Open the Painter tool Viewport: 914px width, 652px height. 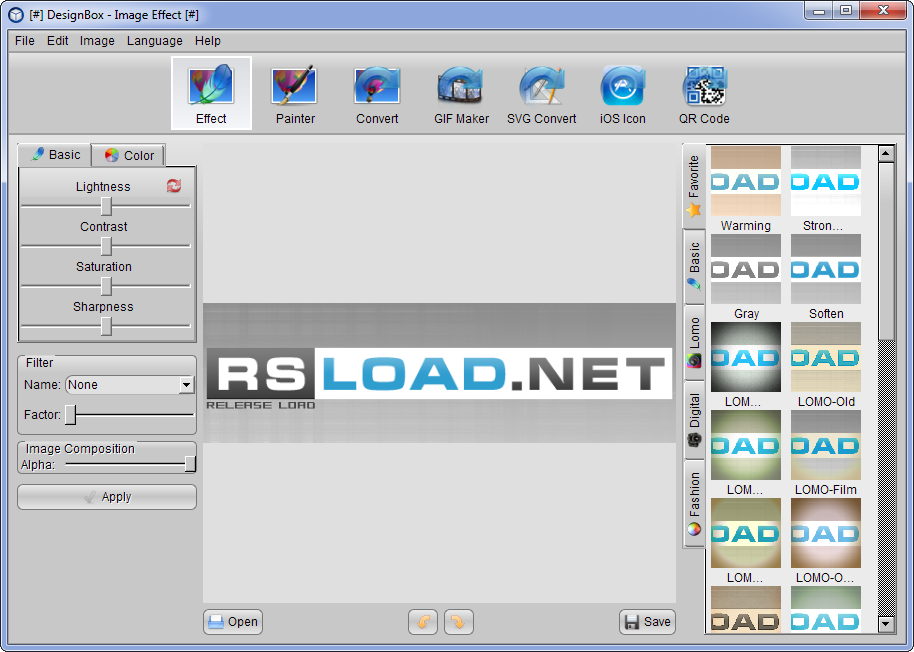click(x=295, y=93)
